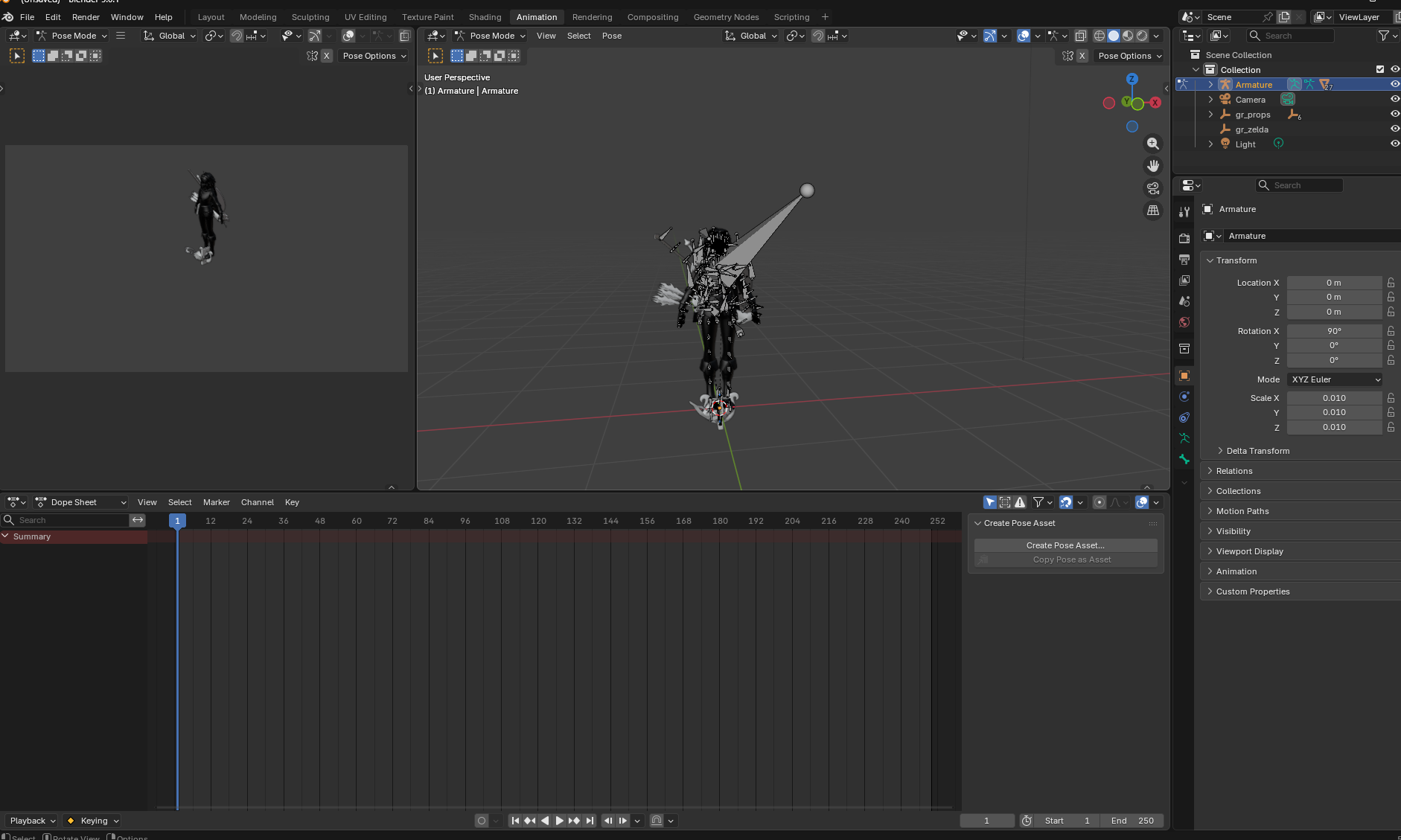Hide the Armature in the outliner
Screen dimensions: 1401x840
point(1394,85)
